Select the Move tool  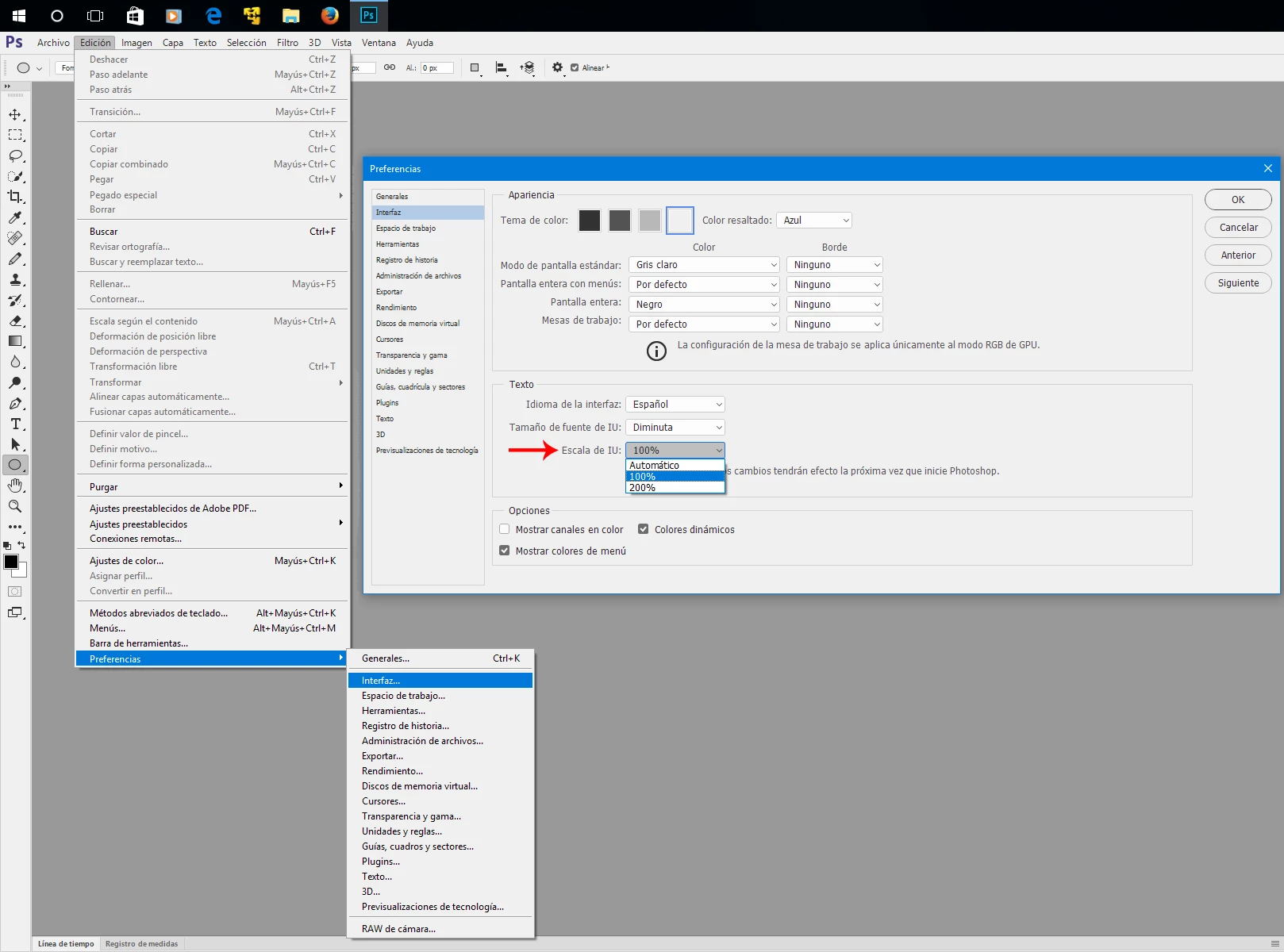click(x=15, y=115)
